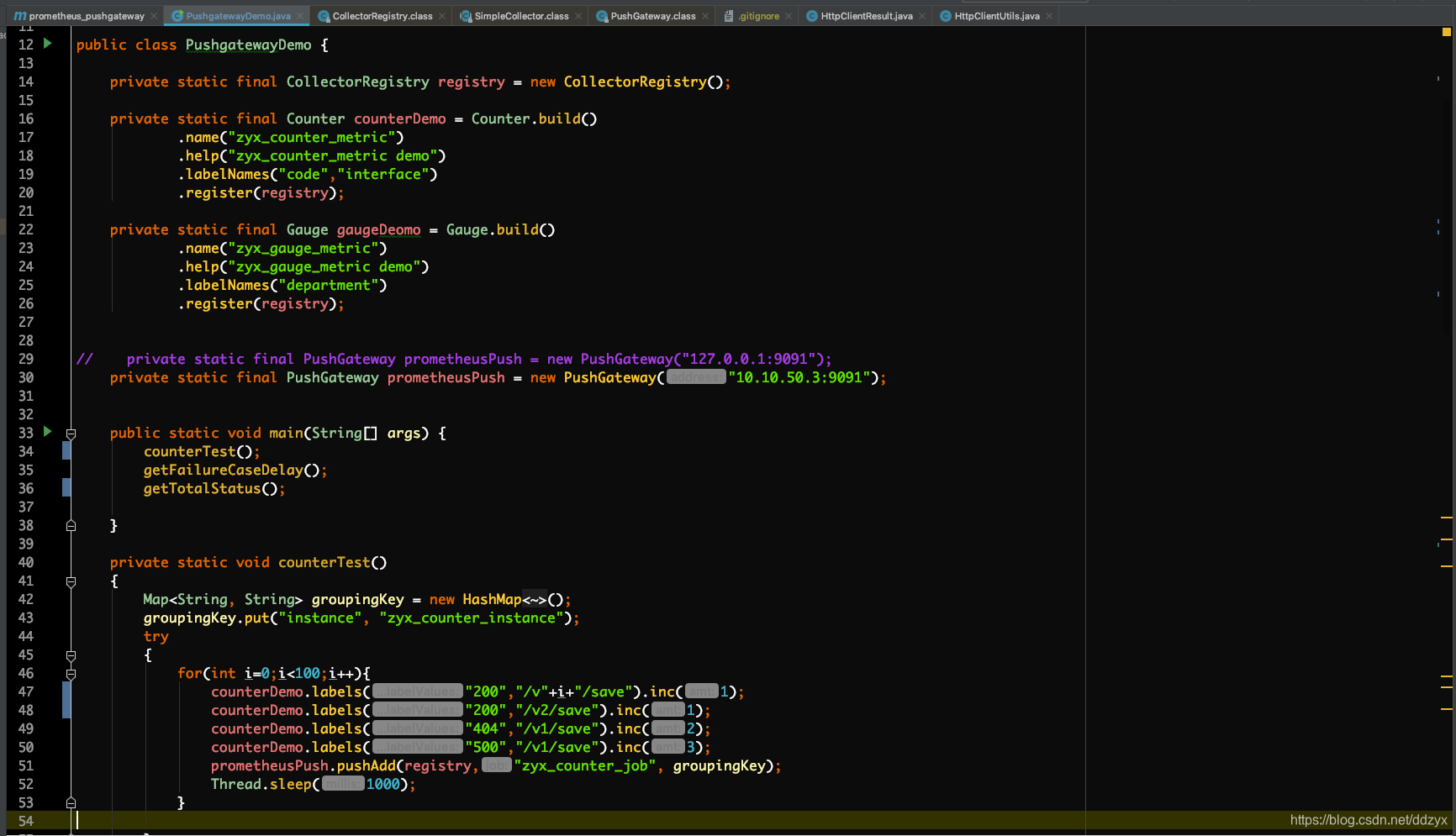Click the file icon on HttpClientUtils.java tab
Screen dimensions: 1456x836
point(946,16)
